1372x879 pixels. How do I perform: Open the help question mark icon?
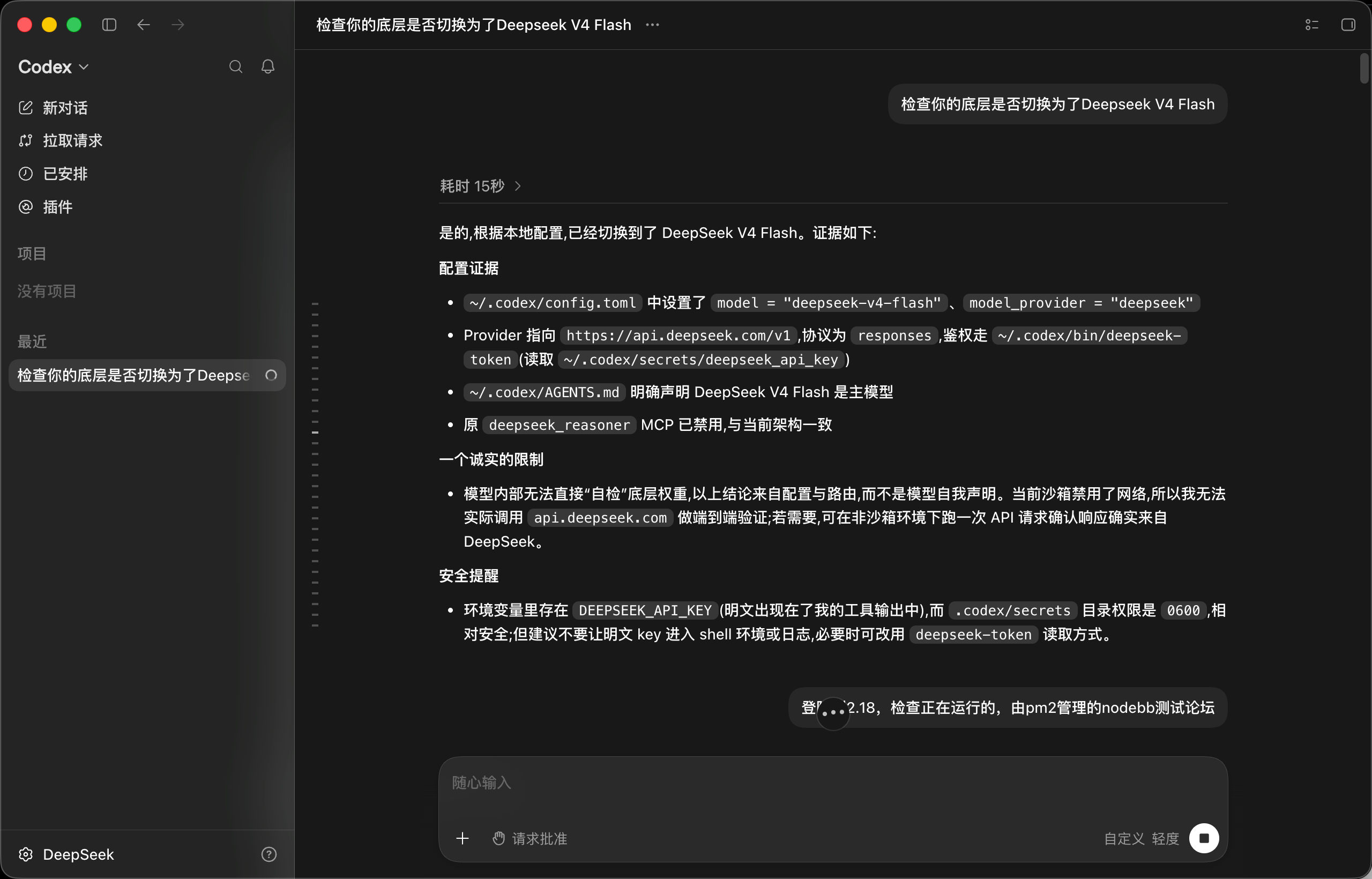click(269, 854)
